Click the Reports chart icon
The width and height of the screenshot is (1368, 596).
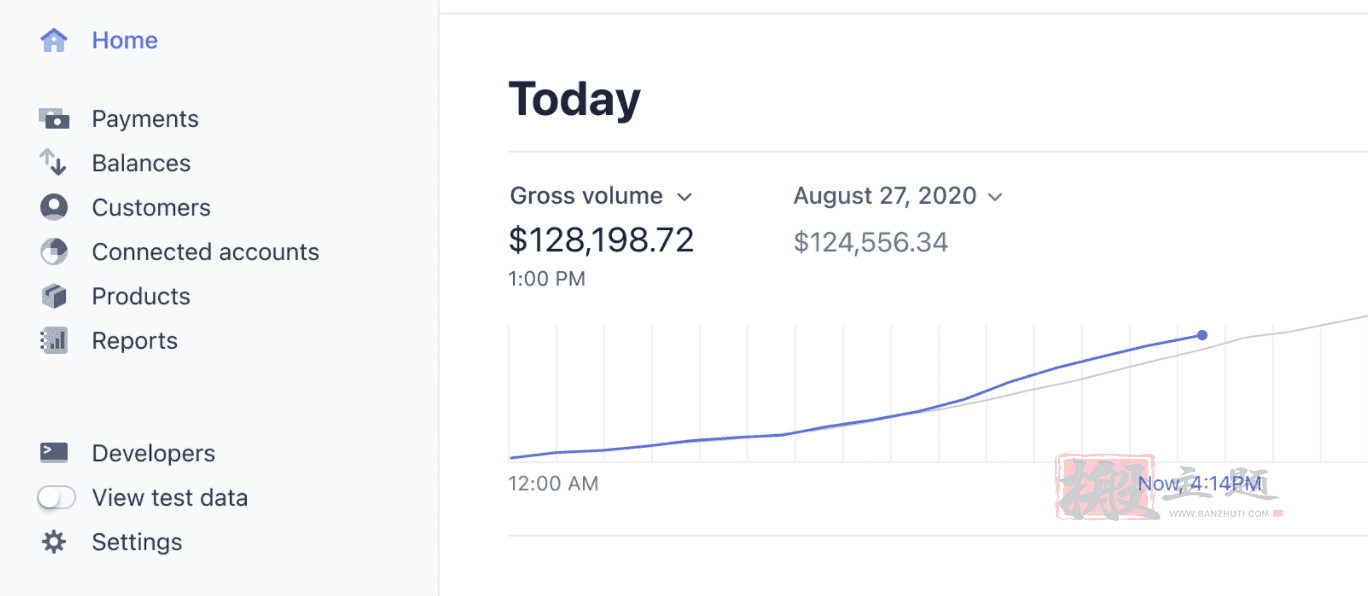pyautogui.click(x=54, y=340)
